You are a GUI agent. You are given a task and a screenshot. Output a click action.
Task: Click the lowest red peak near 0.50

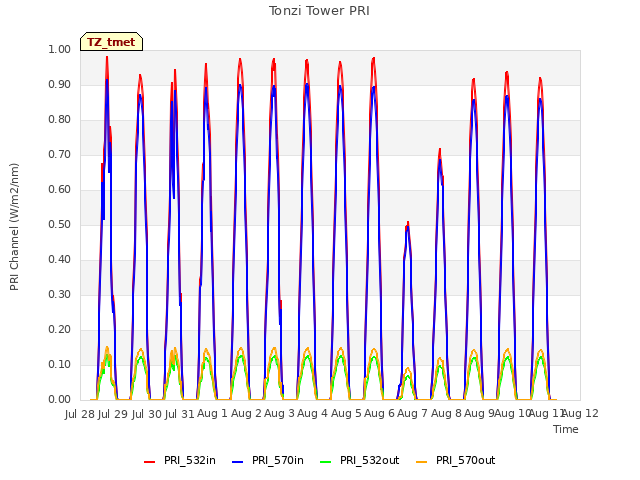pos(408,223)
